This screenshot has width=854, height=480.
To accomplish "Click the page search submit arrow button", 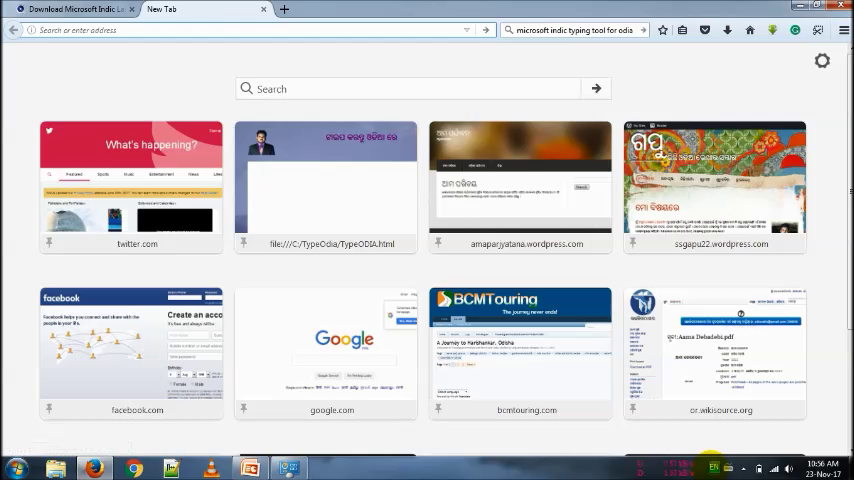I will (x=596, y=89).
